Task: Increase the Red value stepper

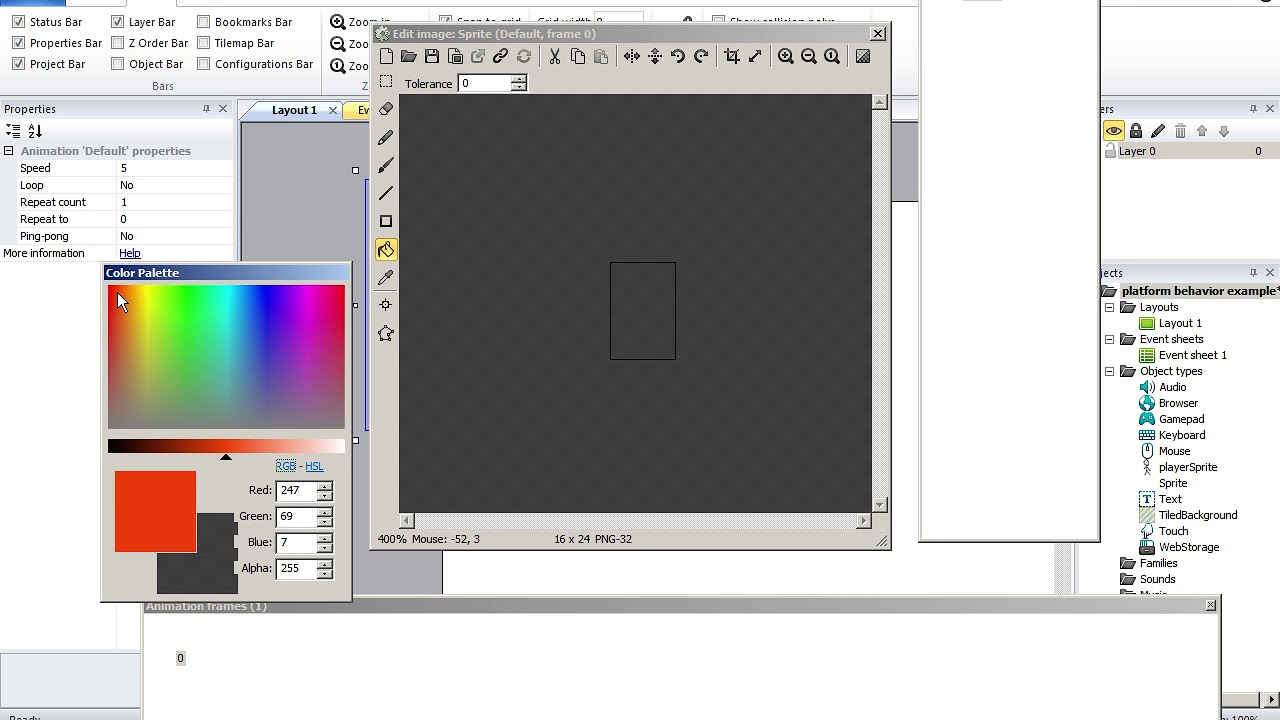Action: pyautogui.click(x=325, y=486)
